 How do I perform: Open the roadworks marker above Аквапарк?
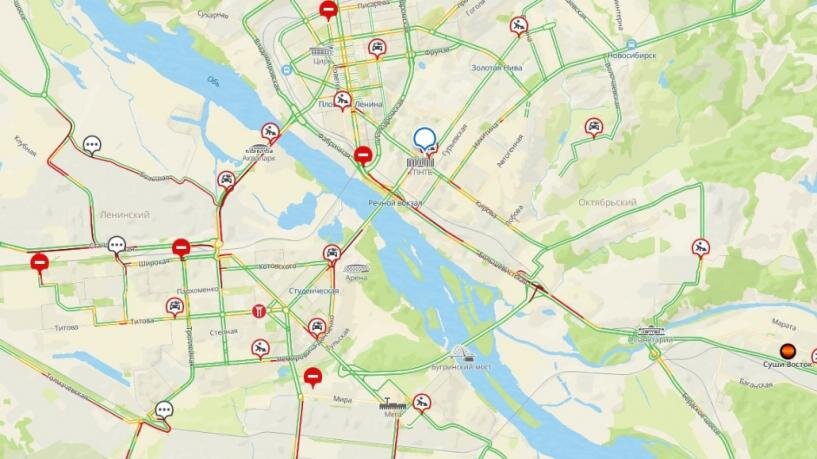pyautogui.click(x=270, y=132)
